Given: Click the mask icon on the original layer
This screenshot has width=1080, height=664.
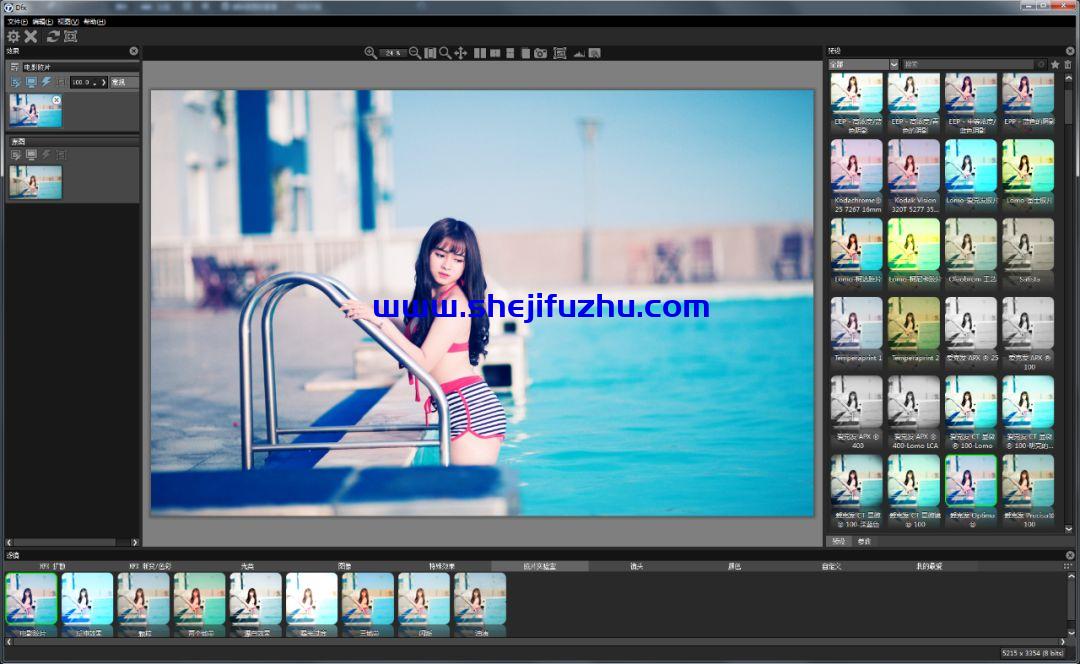Looking at the screenshot, I should point(16,155).
